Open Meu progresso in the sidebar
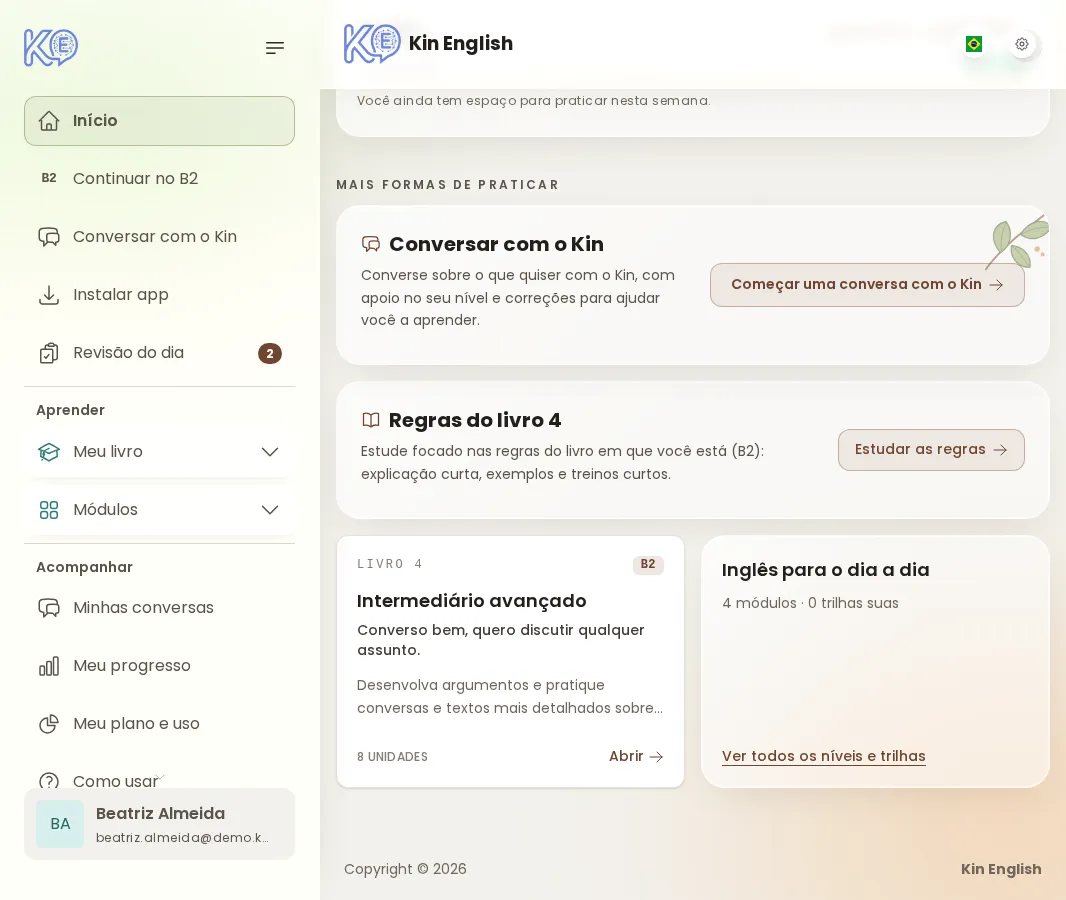 [160, 666]
